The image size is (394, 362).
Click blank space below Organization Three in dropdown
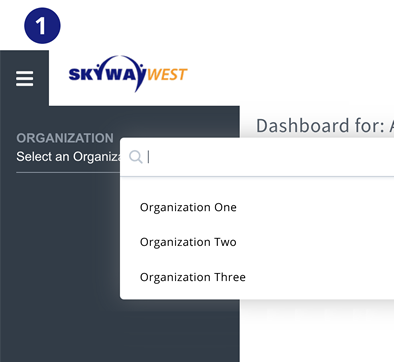tap(257, 292)
